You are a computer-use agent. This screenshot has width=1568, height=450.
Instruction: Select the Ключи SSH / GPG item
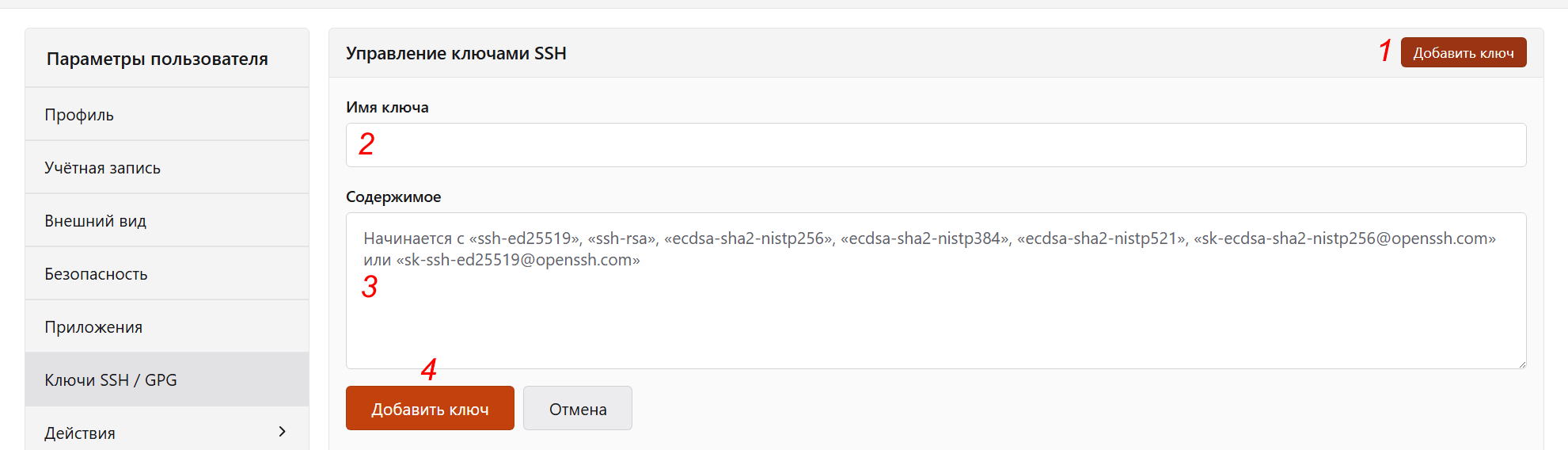[111, 380]
